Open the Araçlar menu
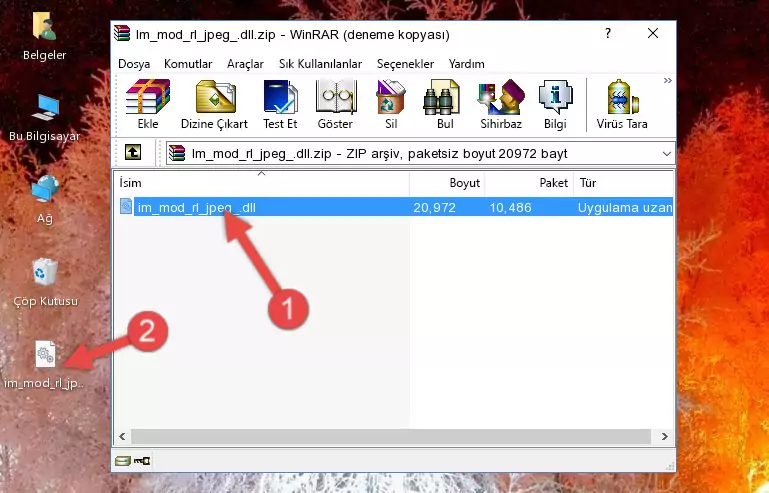Screen dimensions: 769x493 pos(245,64)
